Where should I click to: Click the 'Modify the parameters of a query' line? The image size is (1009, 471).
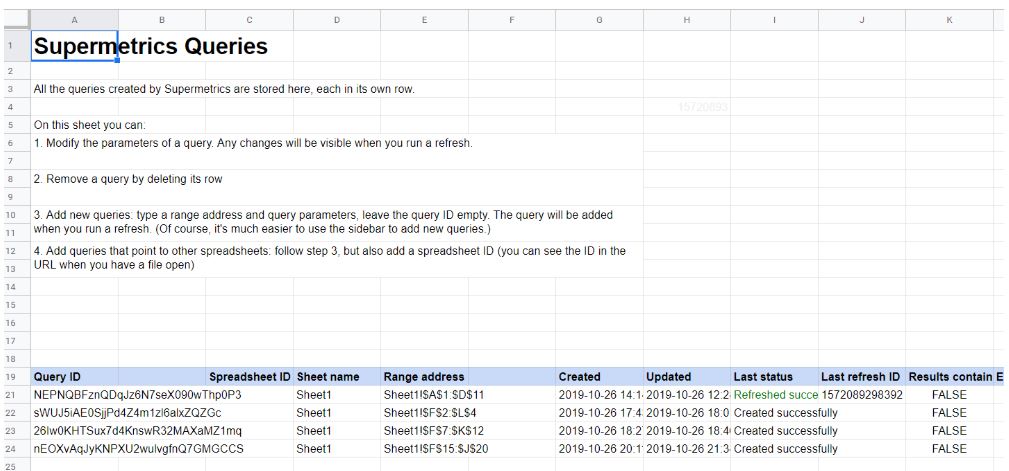click(253, 143)
